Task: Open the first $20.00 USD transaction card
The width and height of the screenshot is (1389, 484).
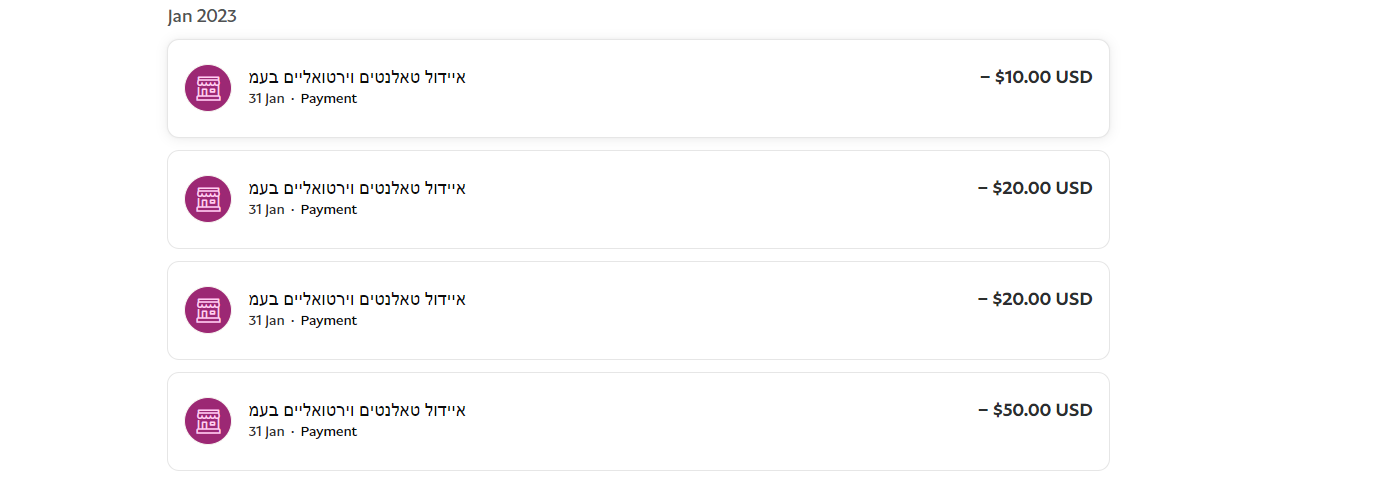Action: (700, 199)
